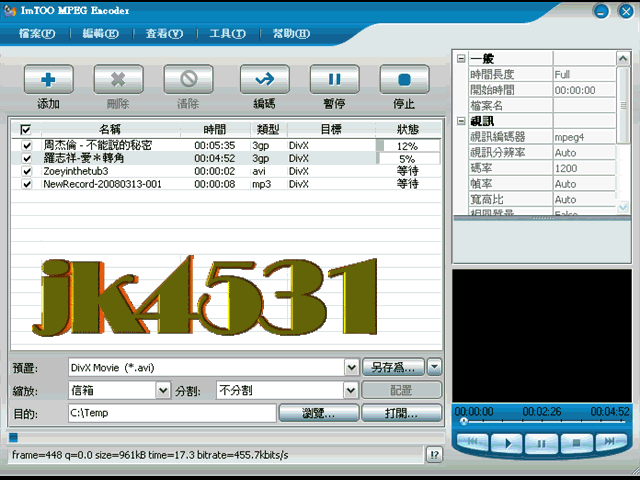The image size is (640, 480).
Task: Expand the 分割 split dropdown
Action: click(351, 391)
